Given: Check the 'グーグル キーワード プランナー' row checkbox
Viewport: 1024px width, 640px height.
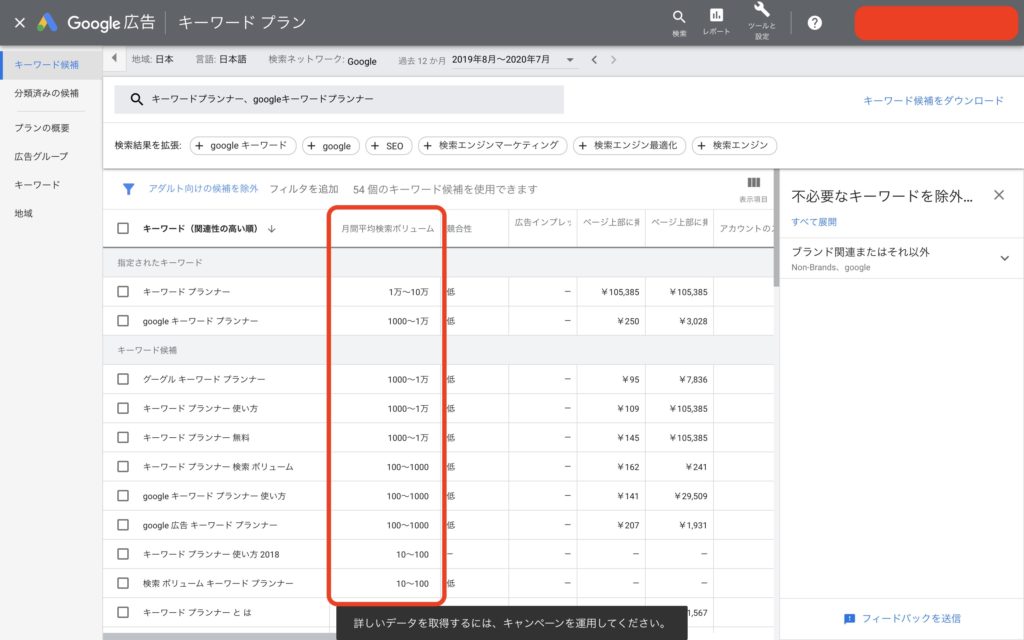Looking at the screenshot, I should click(x=123, y=379).
